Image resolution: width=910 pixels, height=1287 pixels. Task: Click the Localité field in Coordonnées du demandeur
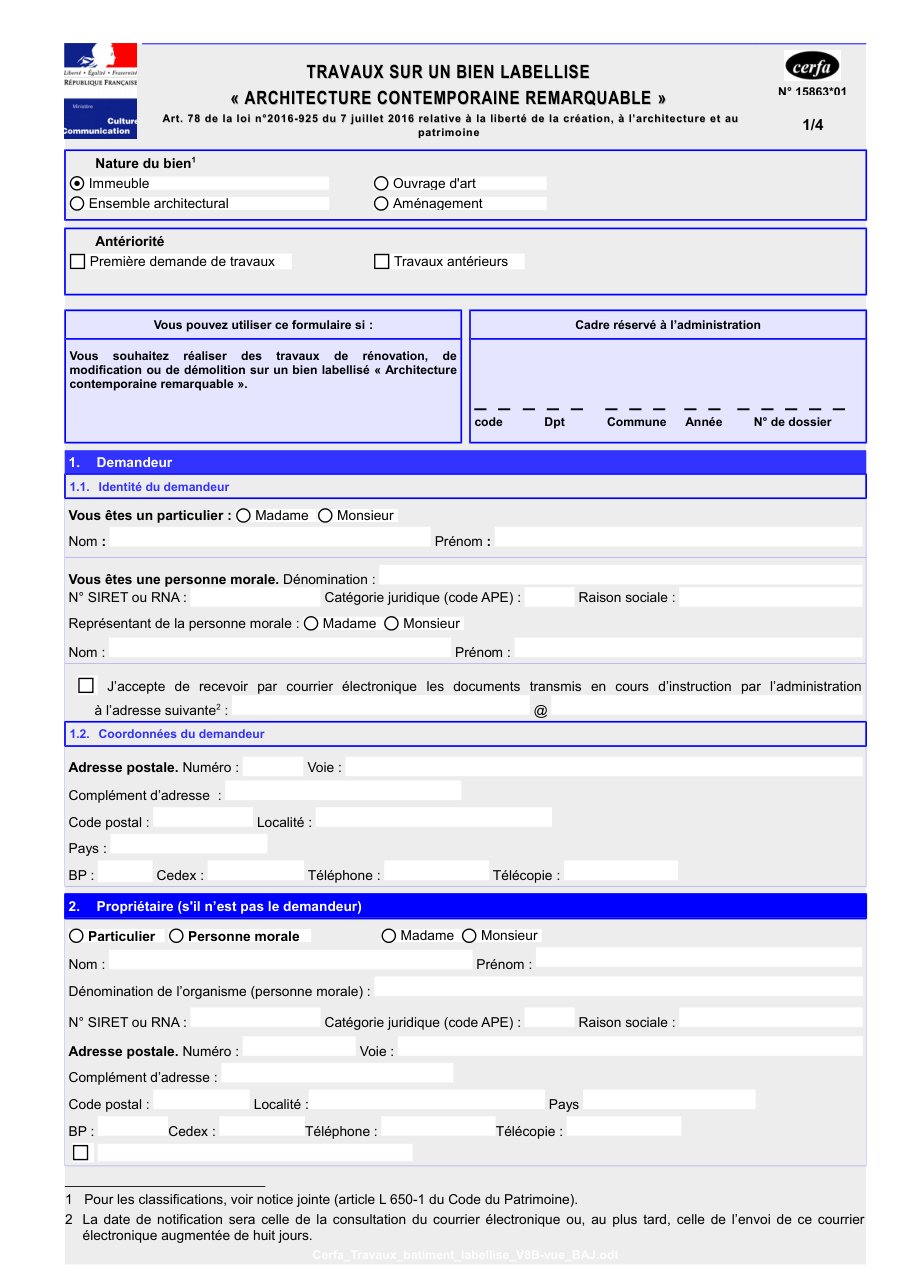pos(434,818)
